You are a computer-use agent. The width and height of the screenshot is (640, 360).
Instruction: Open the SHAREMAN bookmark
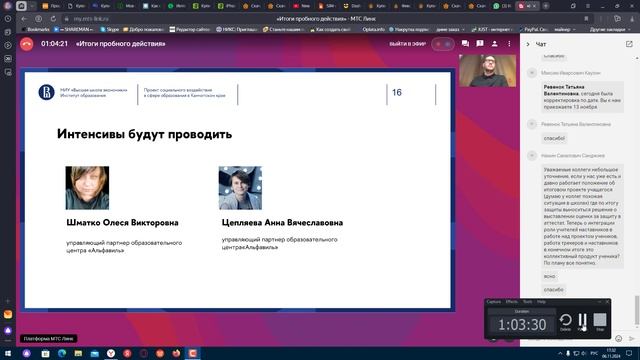(73, 29)
